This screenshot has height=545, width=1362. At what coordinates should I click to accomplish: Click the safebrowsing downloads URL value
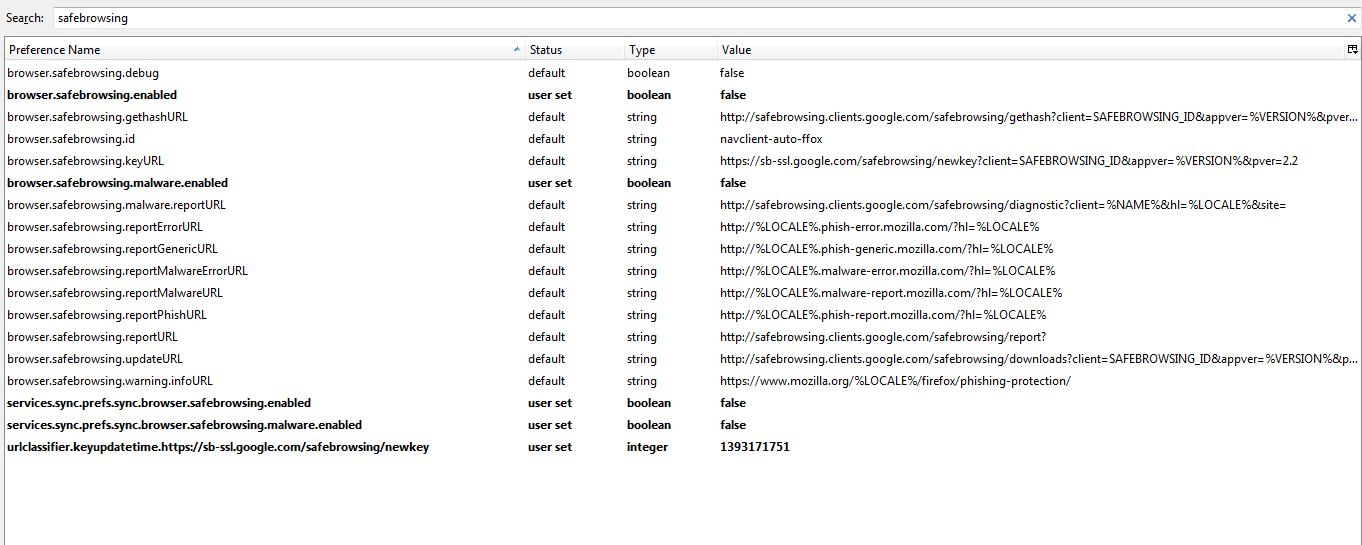pos(1039,359)
